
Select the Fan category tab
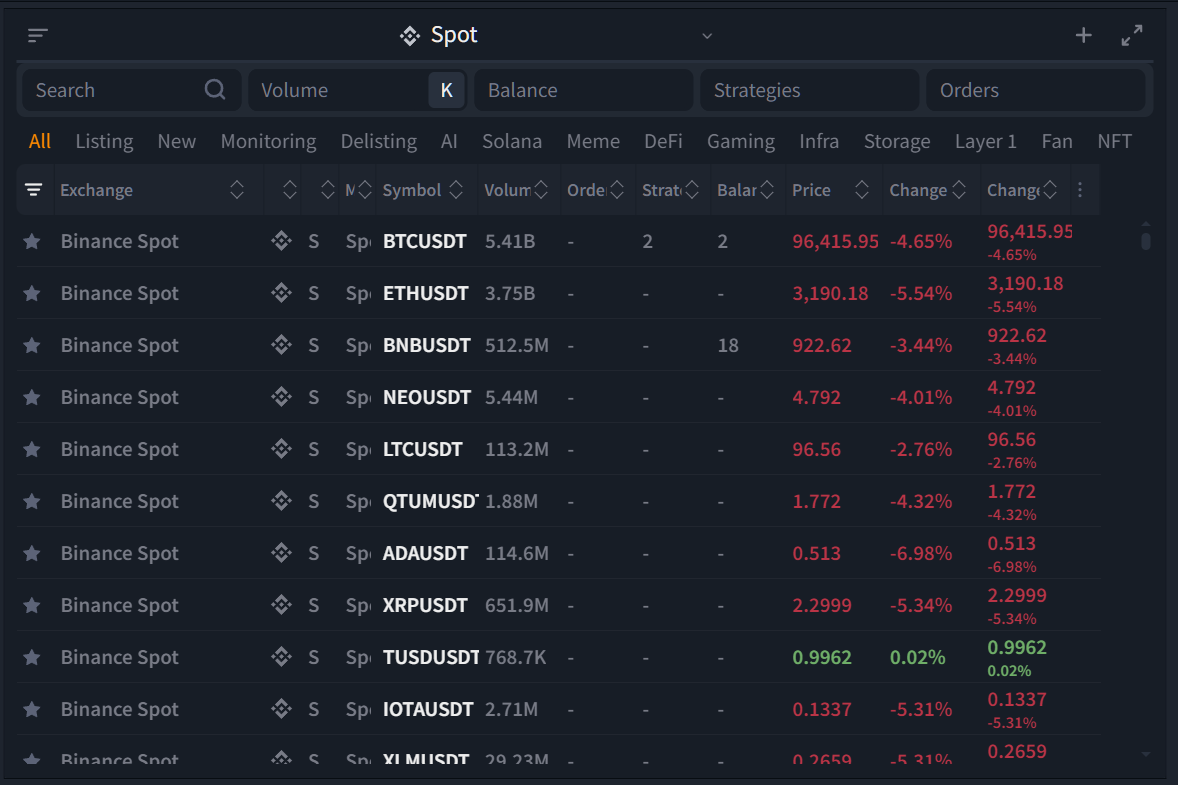[1057, 141]
